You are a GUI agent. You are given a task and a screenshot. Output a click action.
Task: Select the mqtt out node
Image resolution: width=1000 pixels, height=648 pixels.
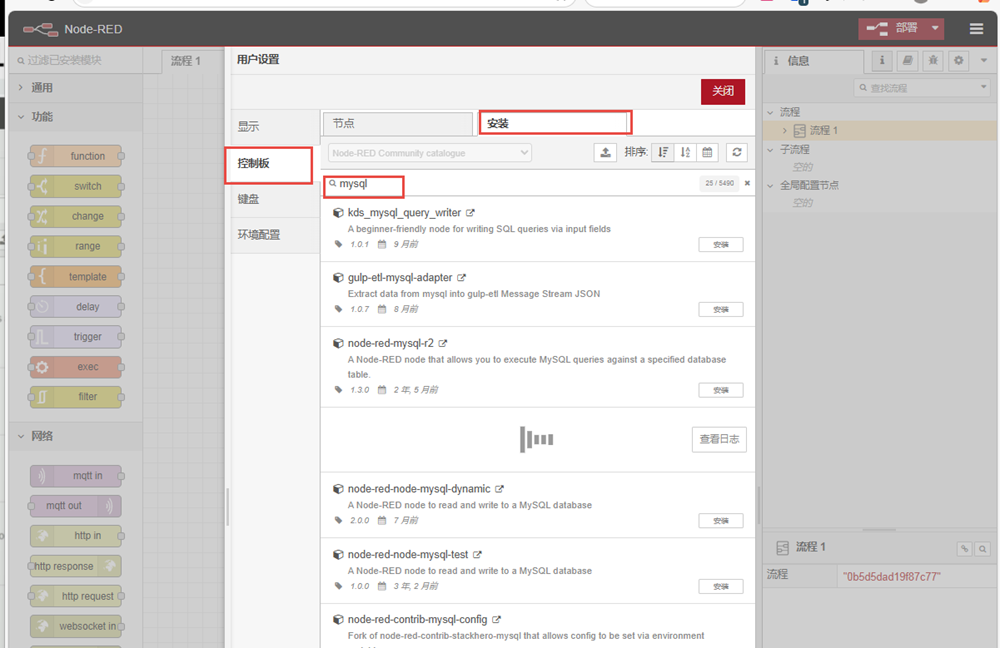click(x=76, y=506)
